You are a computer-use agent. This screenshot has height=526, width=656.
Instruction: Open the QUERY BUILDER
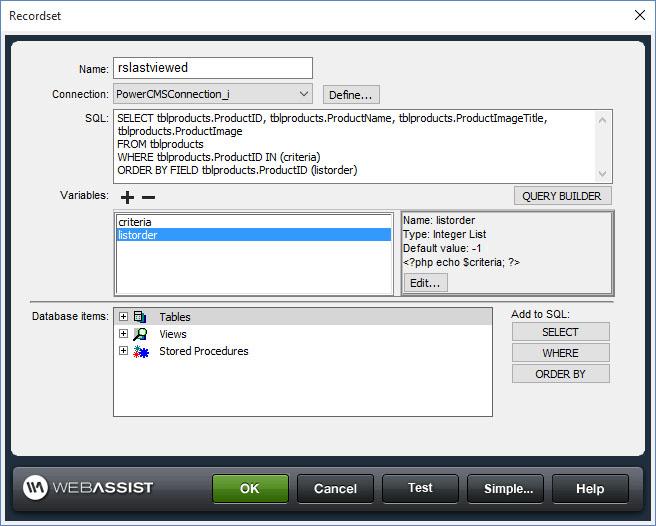pos(562,196)
